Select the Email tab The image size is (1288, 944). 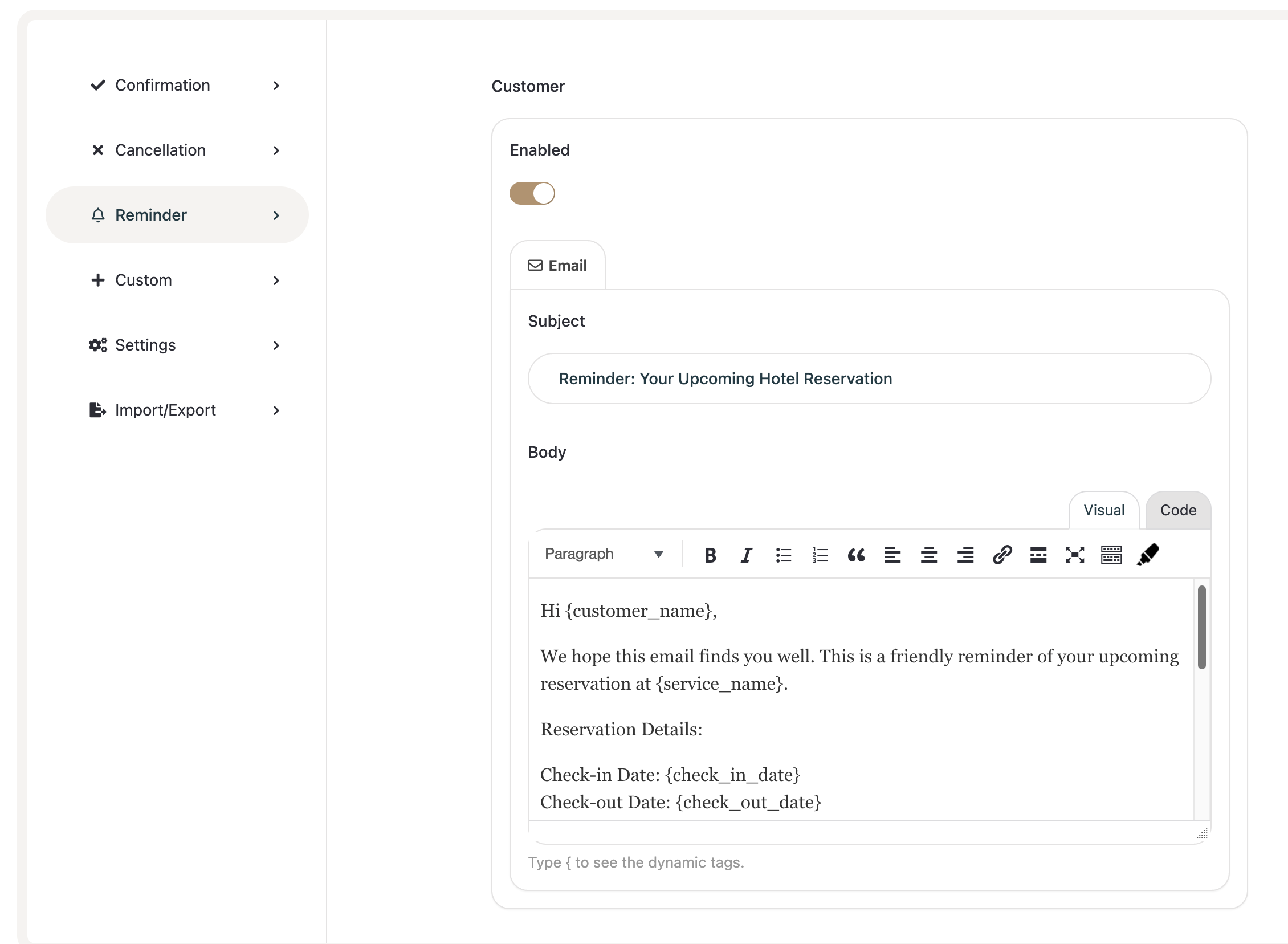point(557,266)
